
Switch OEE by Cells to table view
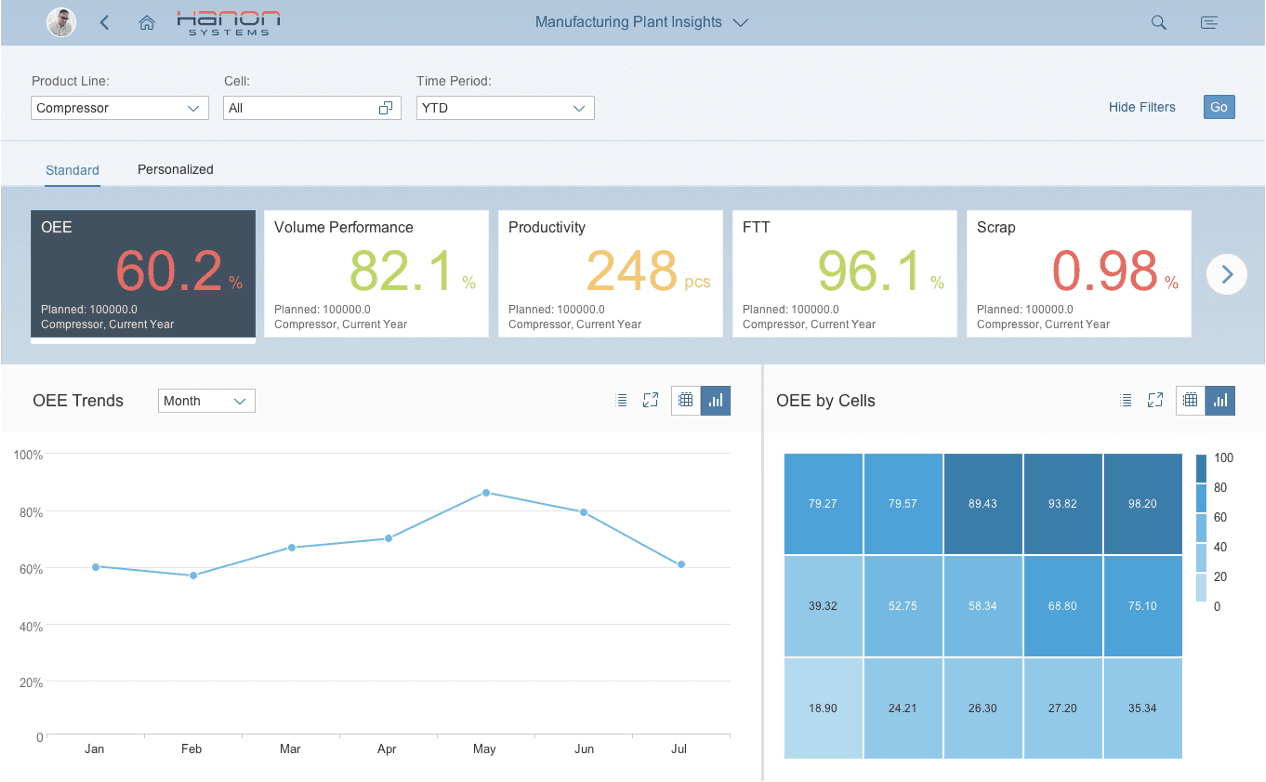(1190, 400)
